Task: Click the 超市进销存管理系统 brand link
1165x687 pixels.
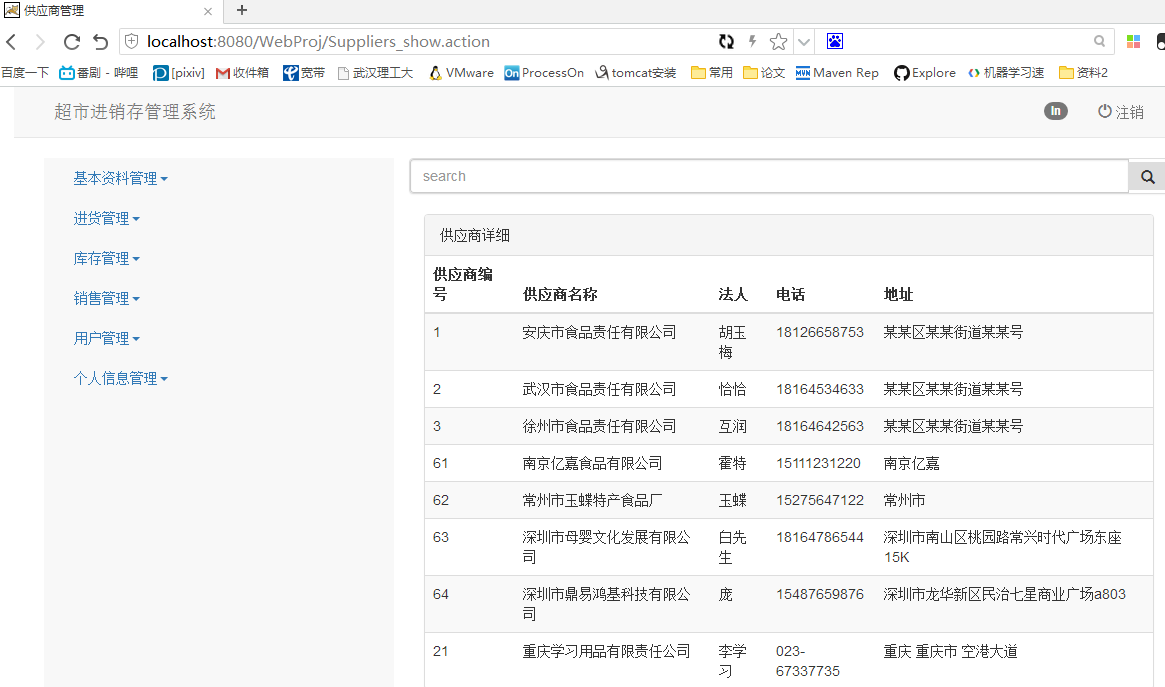Action: (135, 112)
